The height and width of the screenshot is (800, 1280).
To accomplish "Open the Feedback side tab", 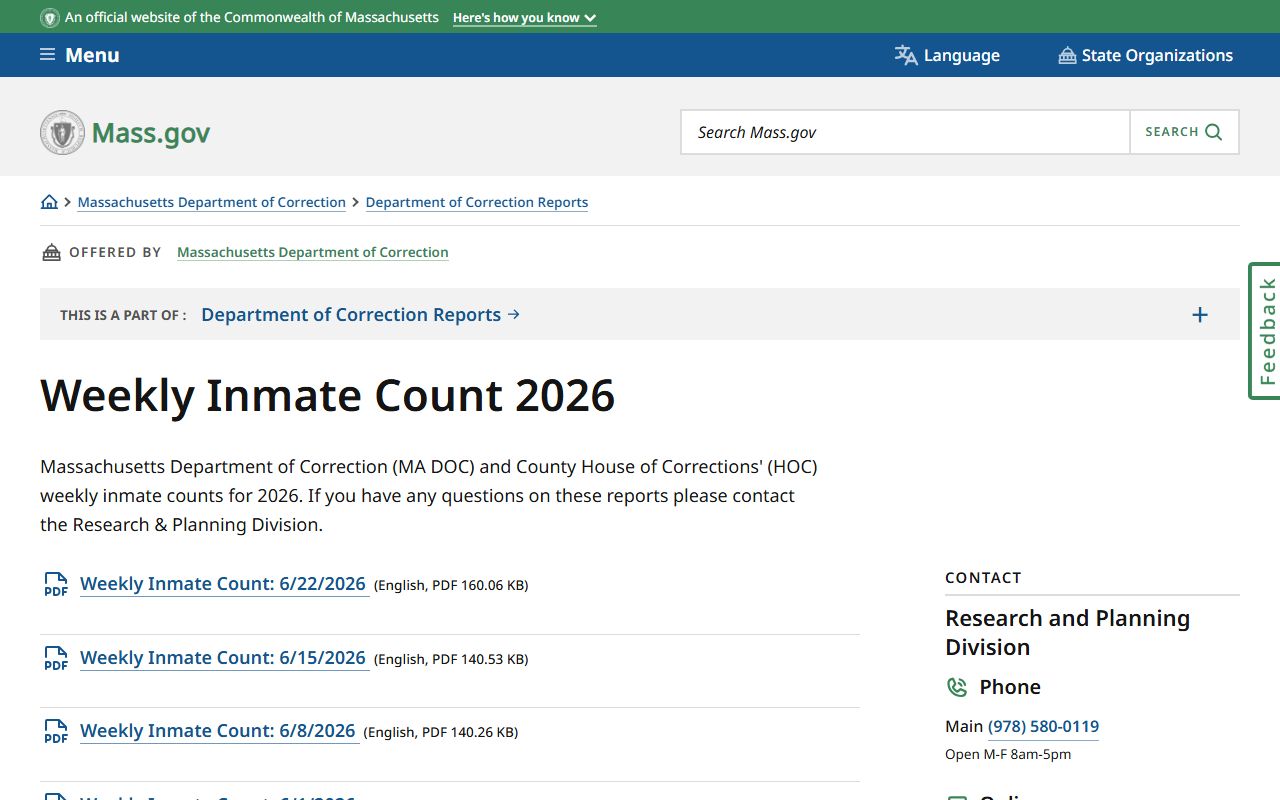I will (1265, 331).
